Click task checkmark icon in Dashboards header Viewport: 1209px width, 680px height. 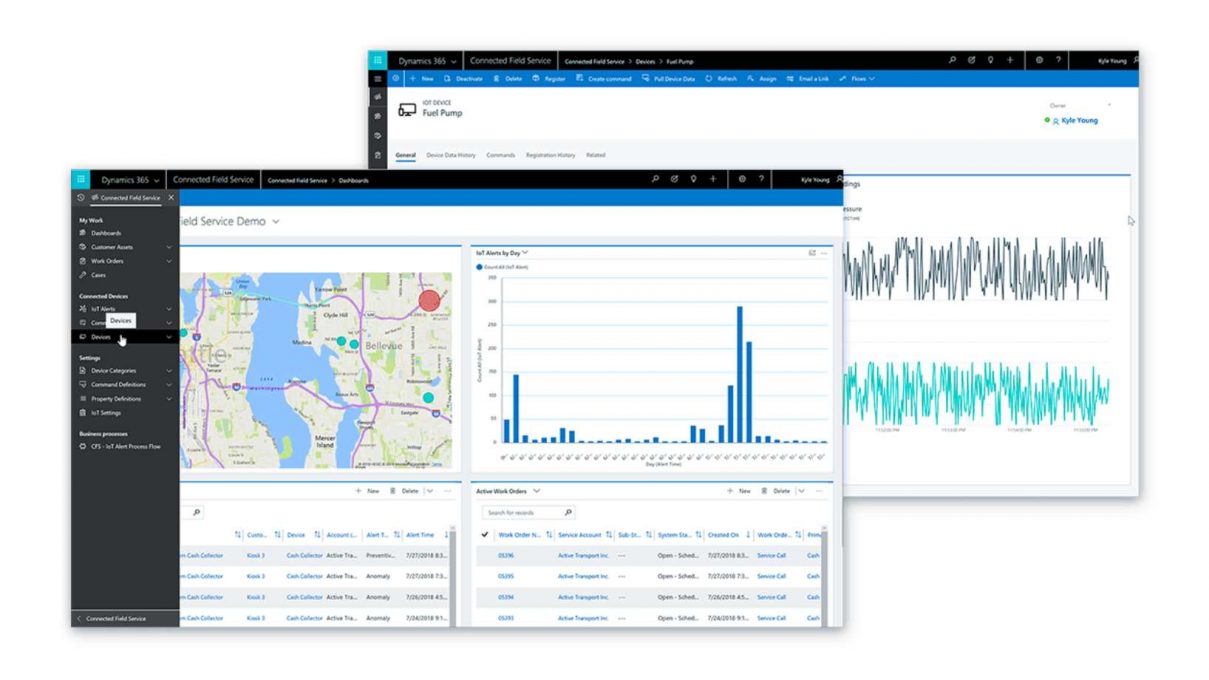(675, 180)
